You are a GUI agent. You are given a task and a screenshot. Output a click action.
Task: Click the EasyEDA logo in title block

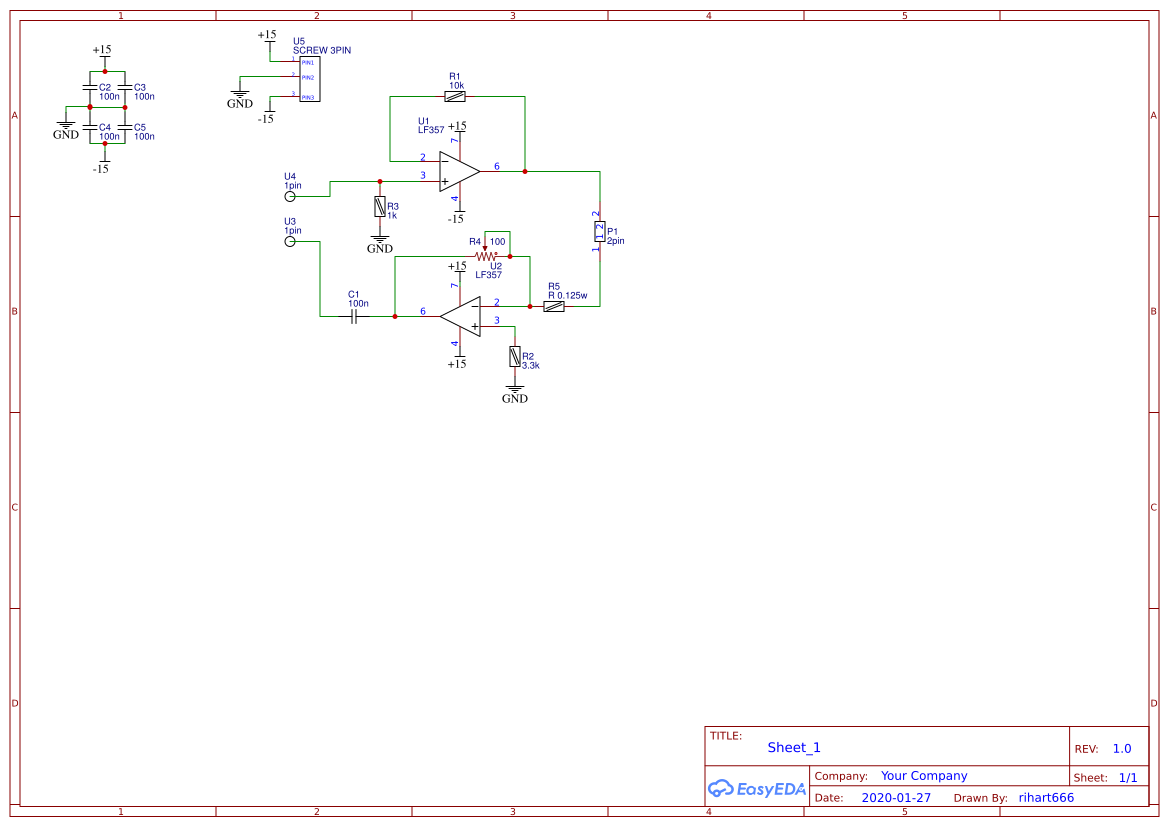[x=757, y=788]
